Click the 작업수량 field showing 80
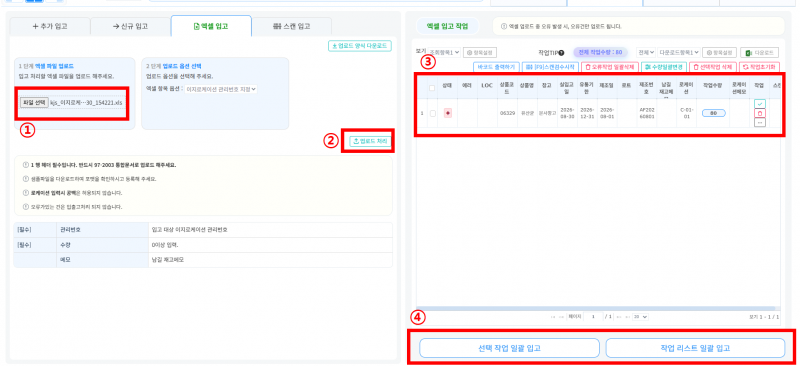Screen dimensions: 800x366 [x=714, y=113]
